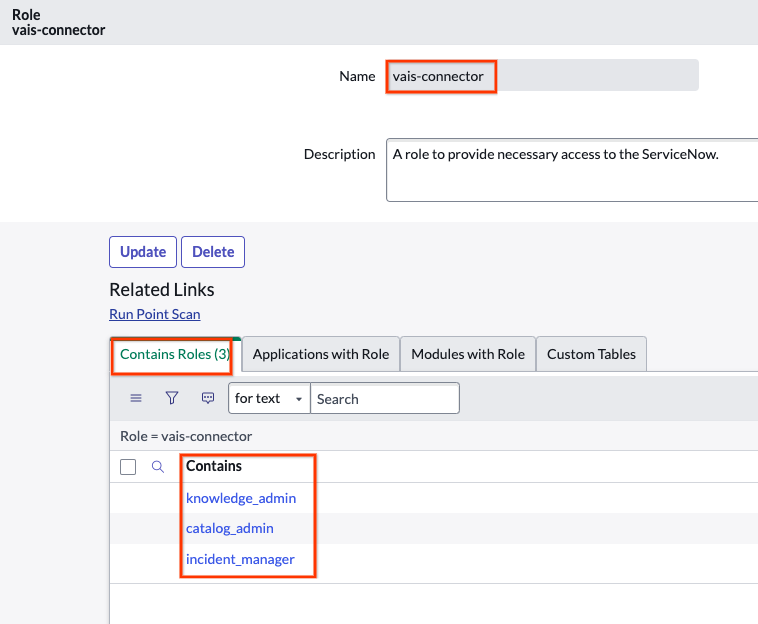The width and height of the screenshot is (758, 624).
Task: Focus the list Search text box
Action: [384, 398]
